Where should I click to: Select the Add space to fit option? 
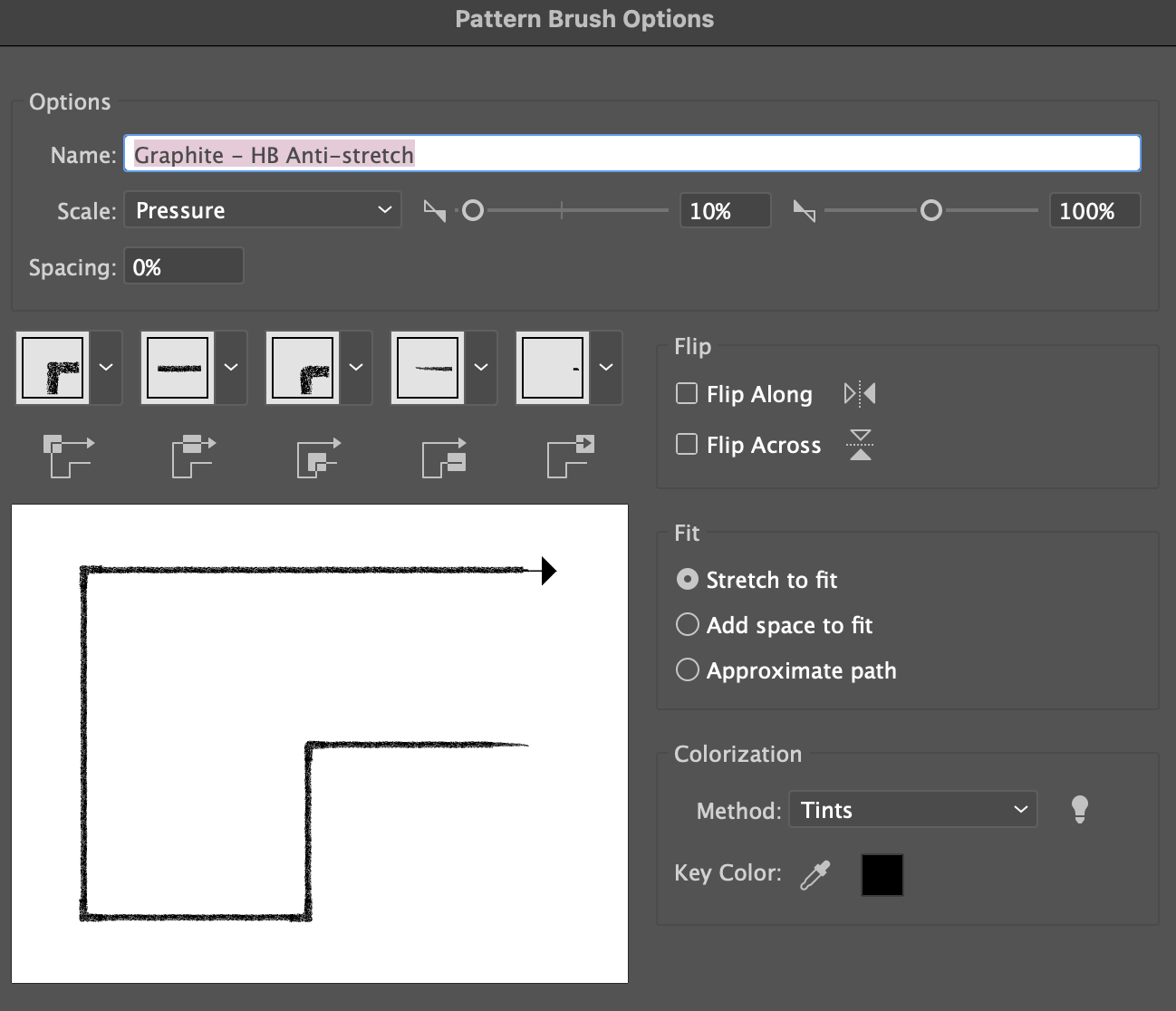(688, 624)
